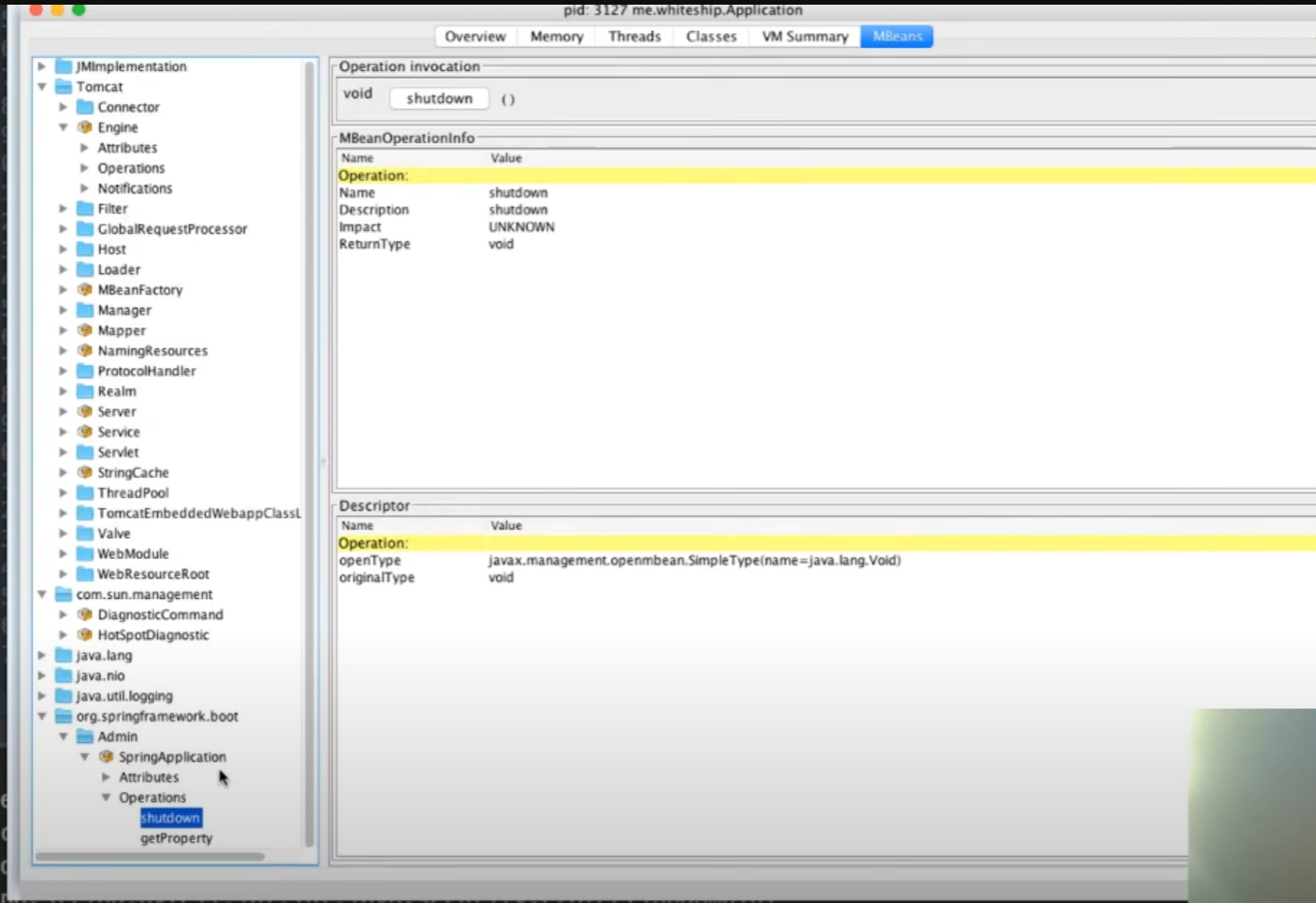Viewport: 1316px width, 903px height.
Task: Click the Realm folder icon
Action: pyautogui.click(x=85, y=391)
